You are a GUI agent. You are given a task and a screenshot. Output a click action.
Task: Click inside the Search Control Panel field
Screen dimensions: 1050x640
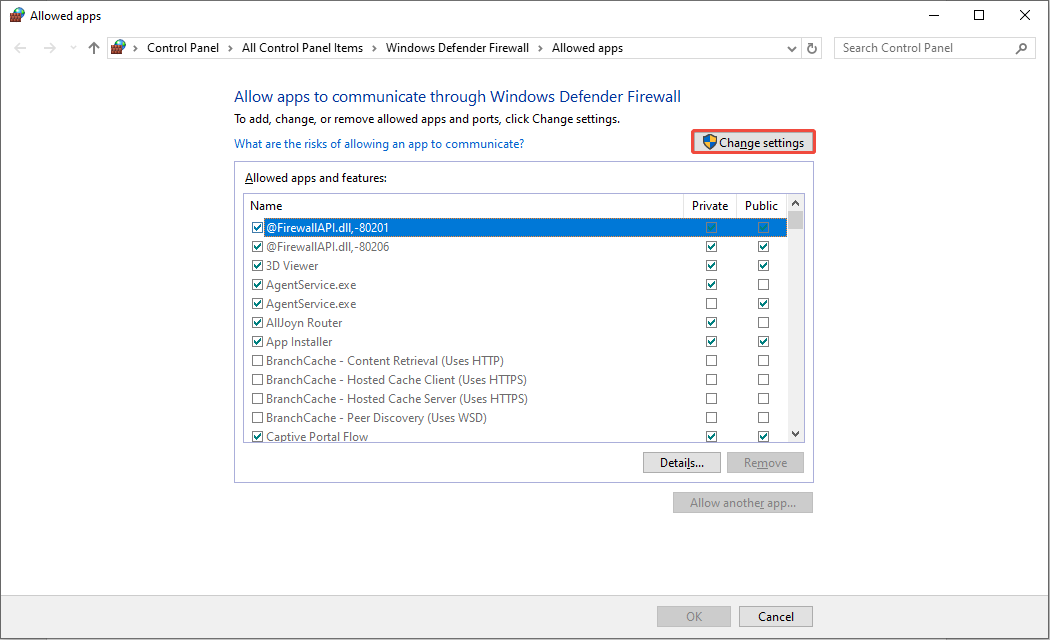[920, 47]
